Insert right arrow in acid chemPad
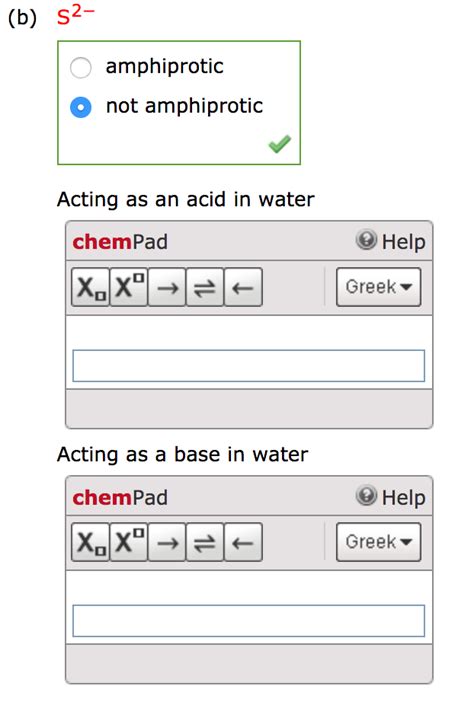 pos(167,287)
